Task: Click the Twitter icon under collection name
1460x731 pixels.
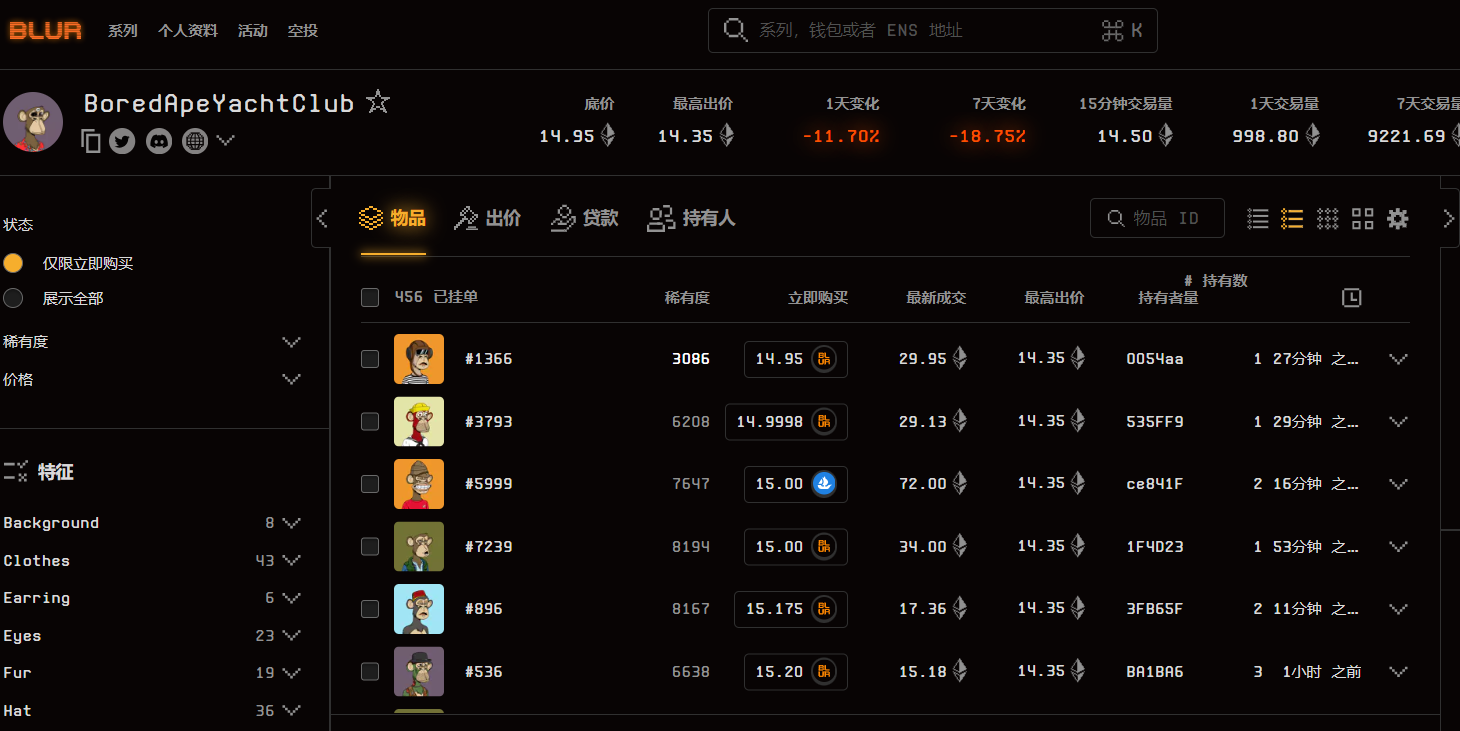Action: coord(122,141)
